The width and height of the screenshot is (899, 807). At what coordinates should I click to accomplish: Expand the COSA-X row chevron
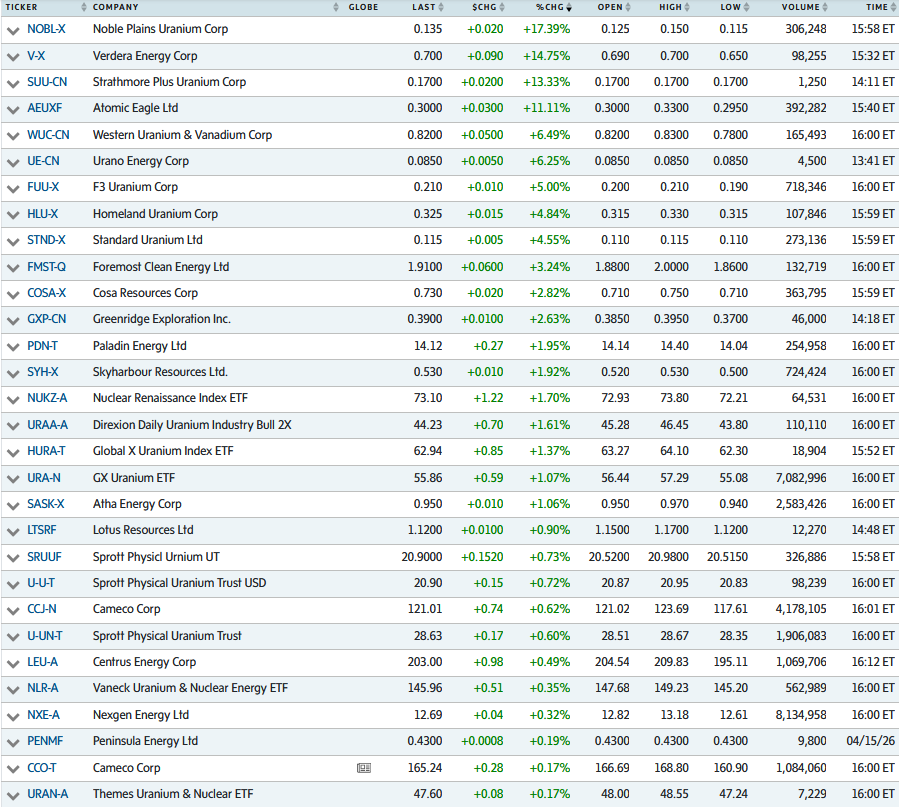13,294
